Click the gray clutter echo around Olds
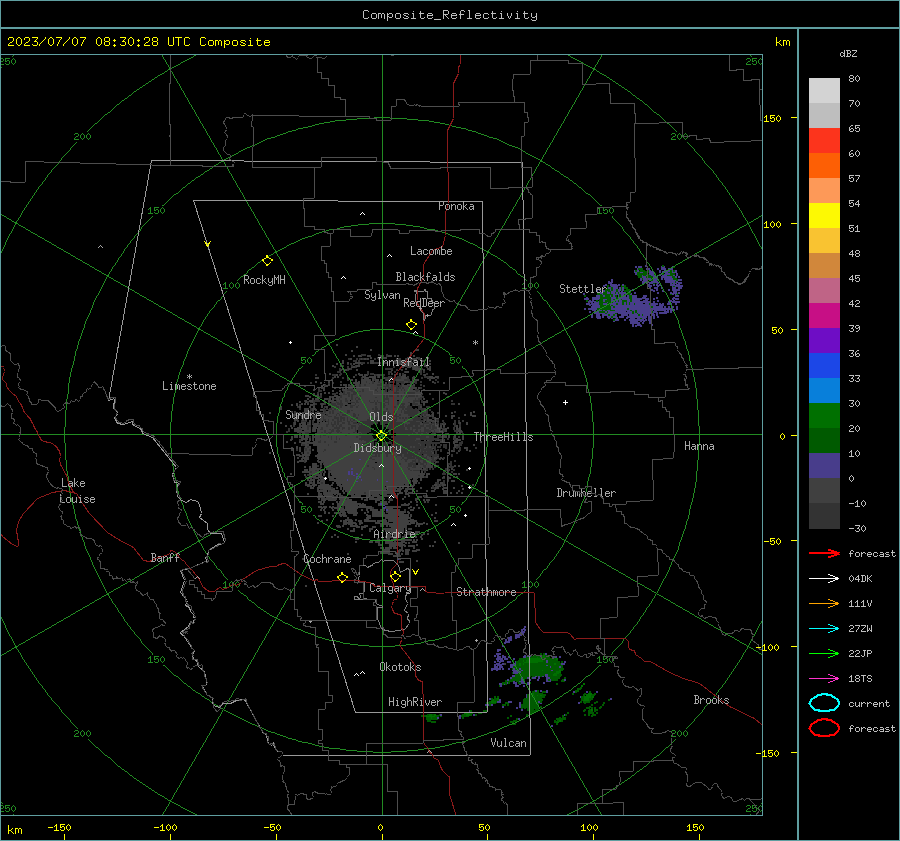This screenshot has width=900, height=841. tap(379, 436)
